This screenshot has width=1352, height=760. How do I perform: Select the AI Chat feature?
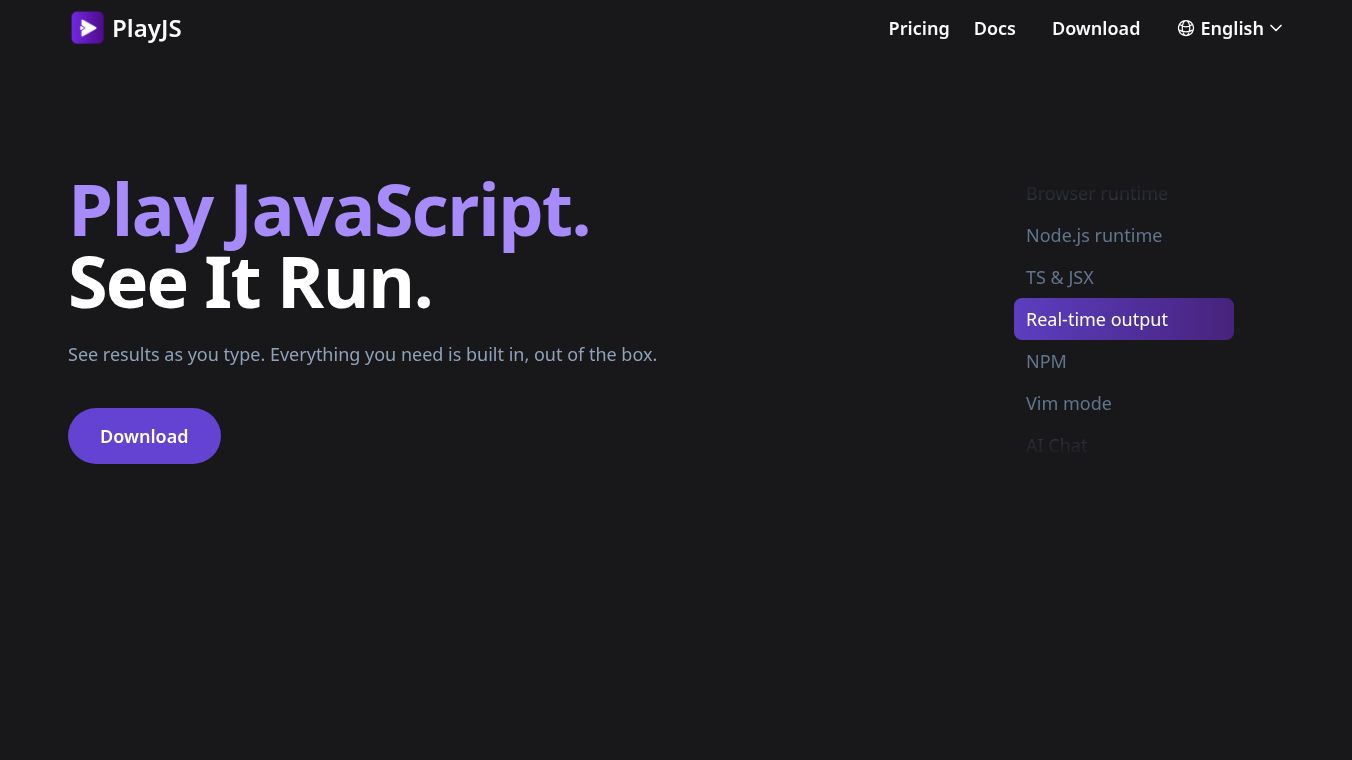pos(1124,445)
